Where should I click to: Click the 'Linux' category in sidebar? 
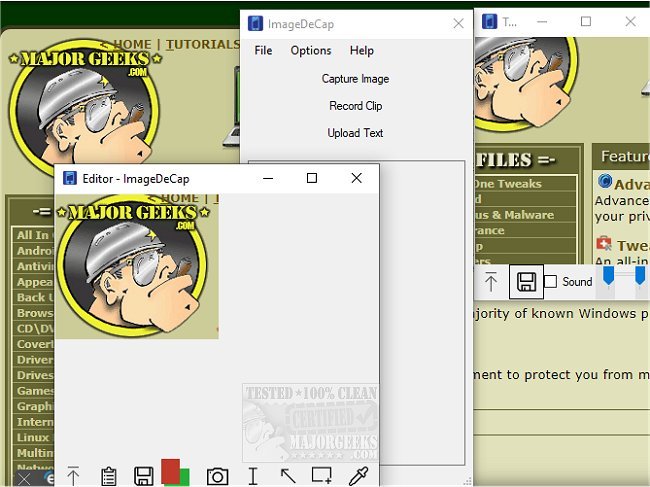click(33, 438)
